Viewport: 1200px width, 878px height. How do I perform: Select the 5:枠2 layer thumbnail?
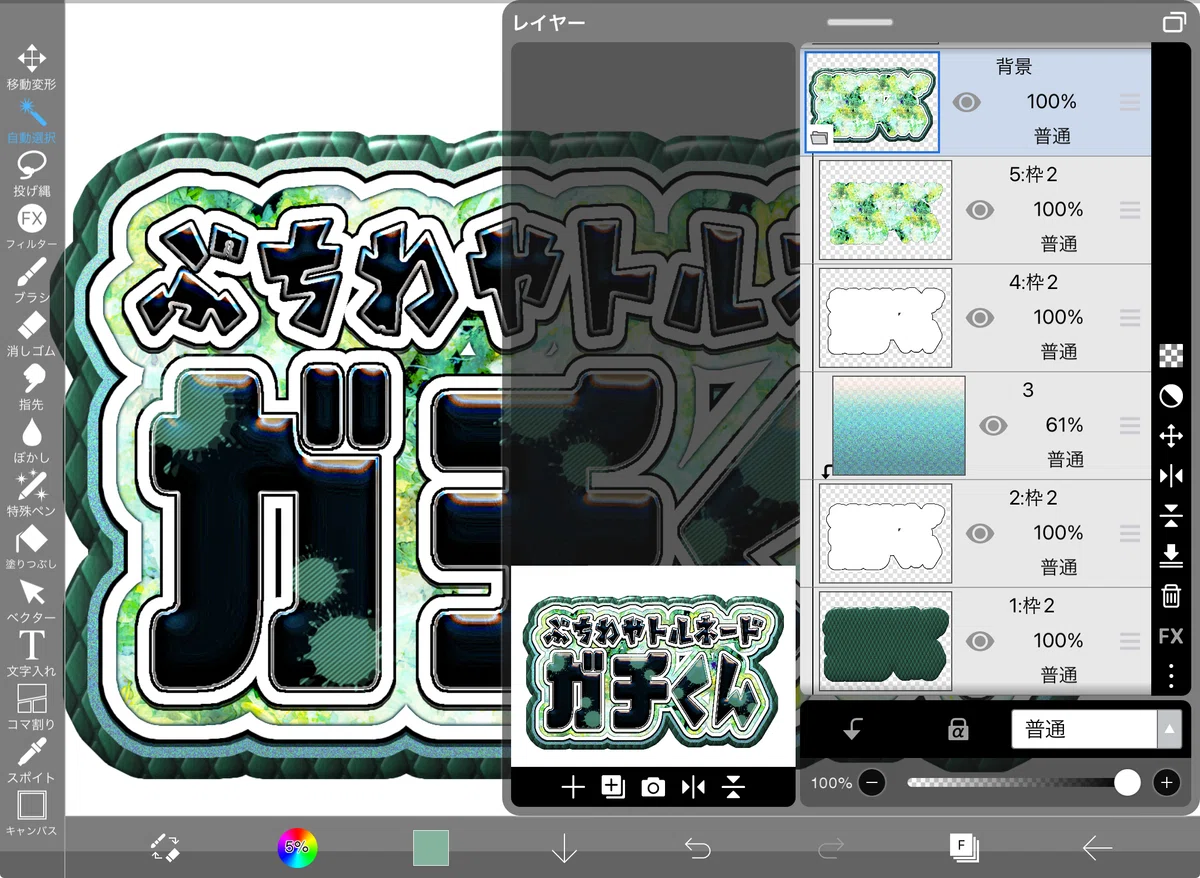885,210
